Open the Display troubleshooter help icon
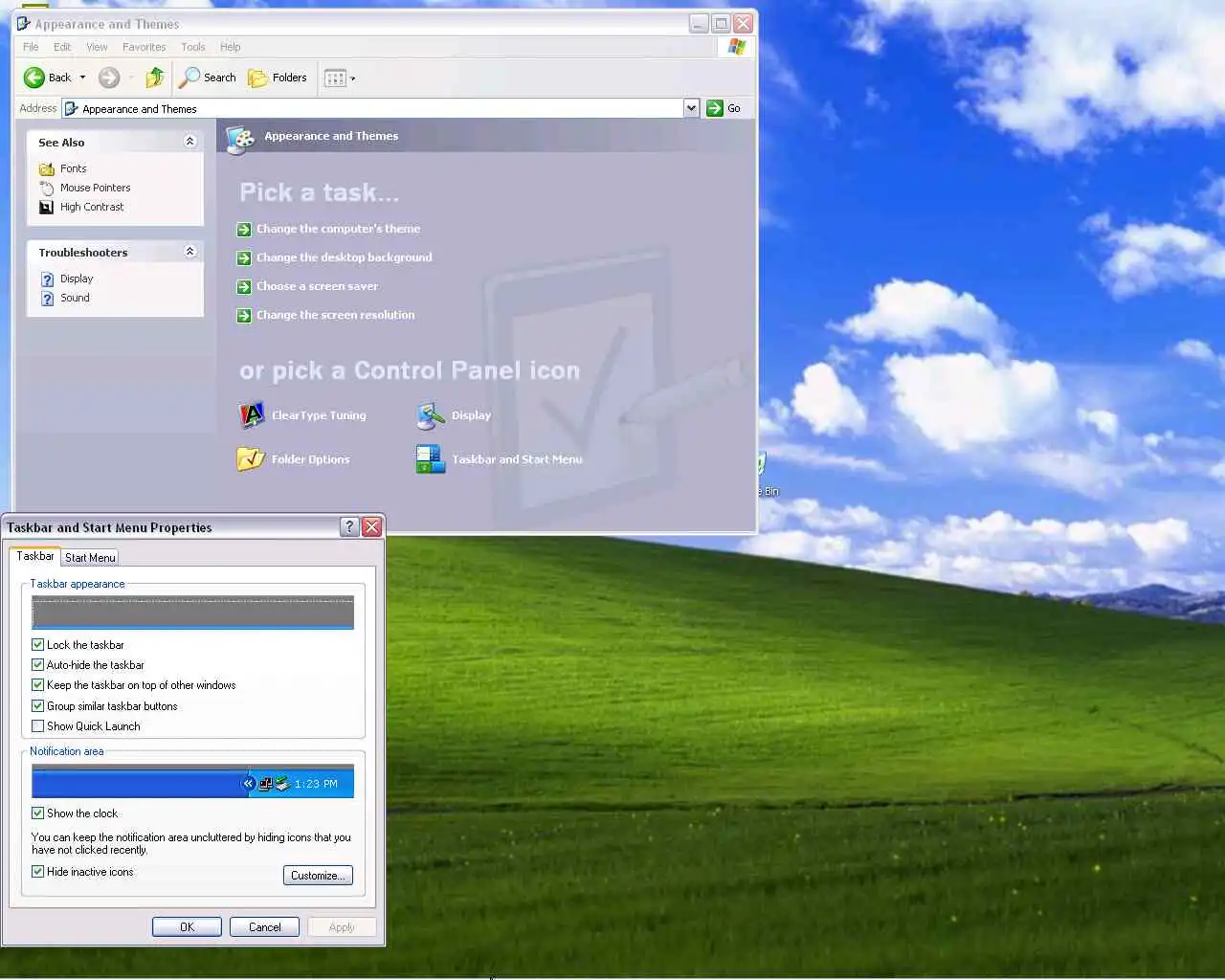 pyautogui.click(x=47, y=278)
